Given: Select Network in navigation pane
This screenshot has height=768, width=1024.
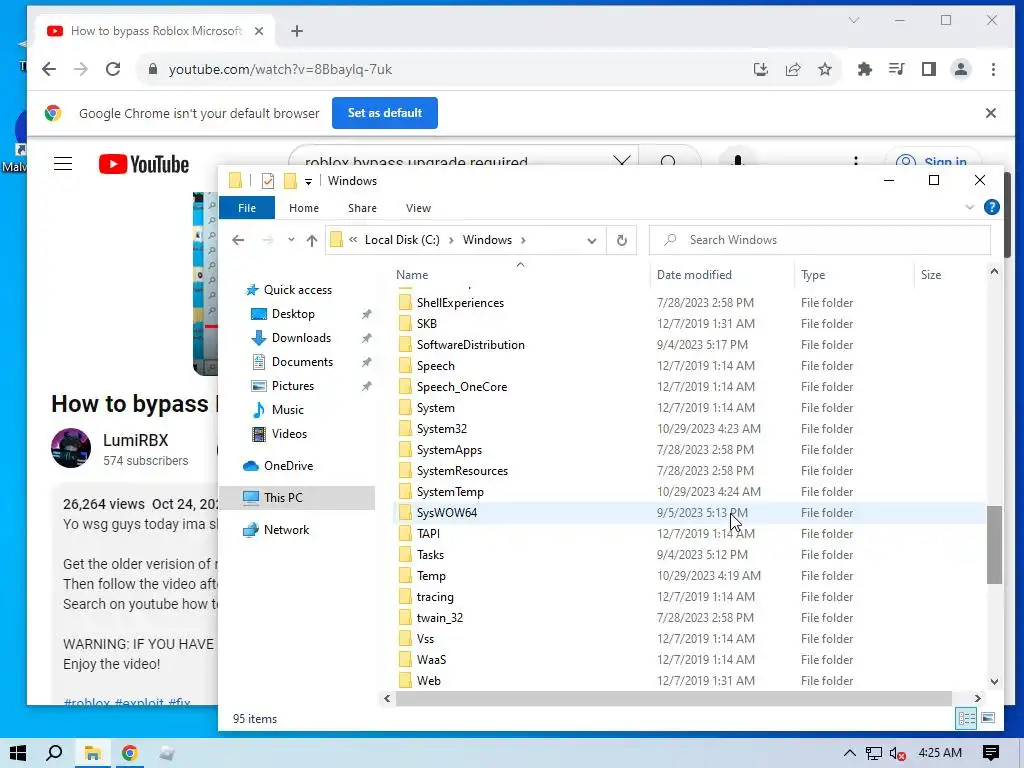Looking at the screenshot, I should pyautogui.click(x=286, y=530).
